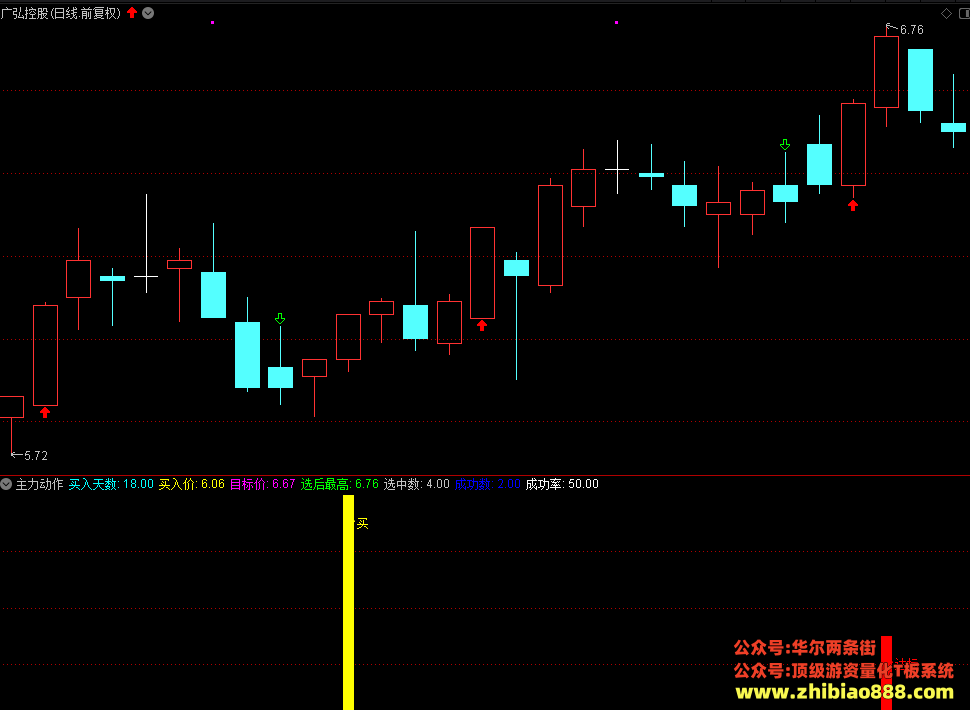Click the 成功率: 50.00 value

click(x=562, y=484)
